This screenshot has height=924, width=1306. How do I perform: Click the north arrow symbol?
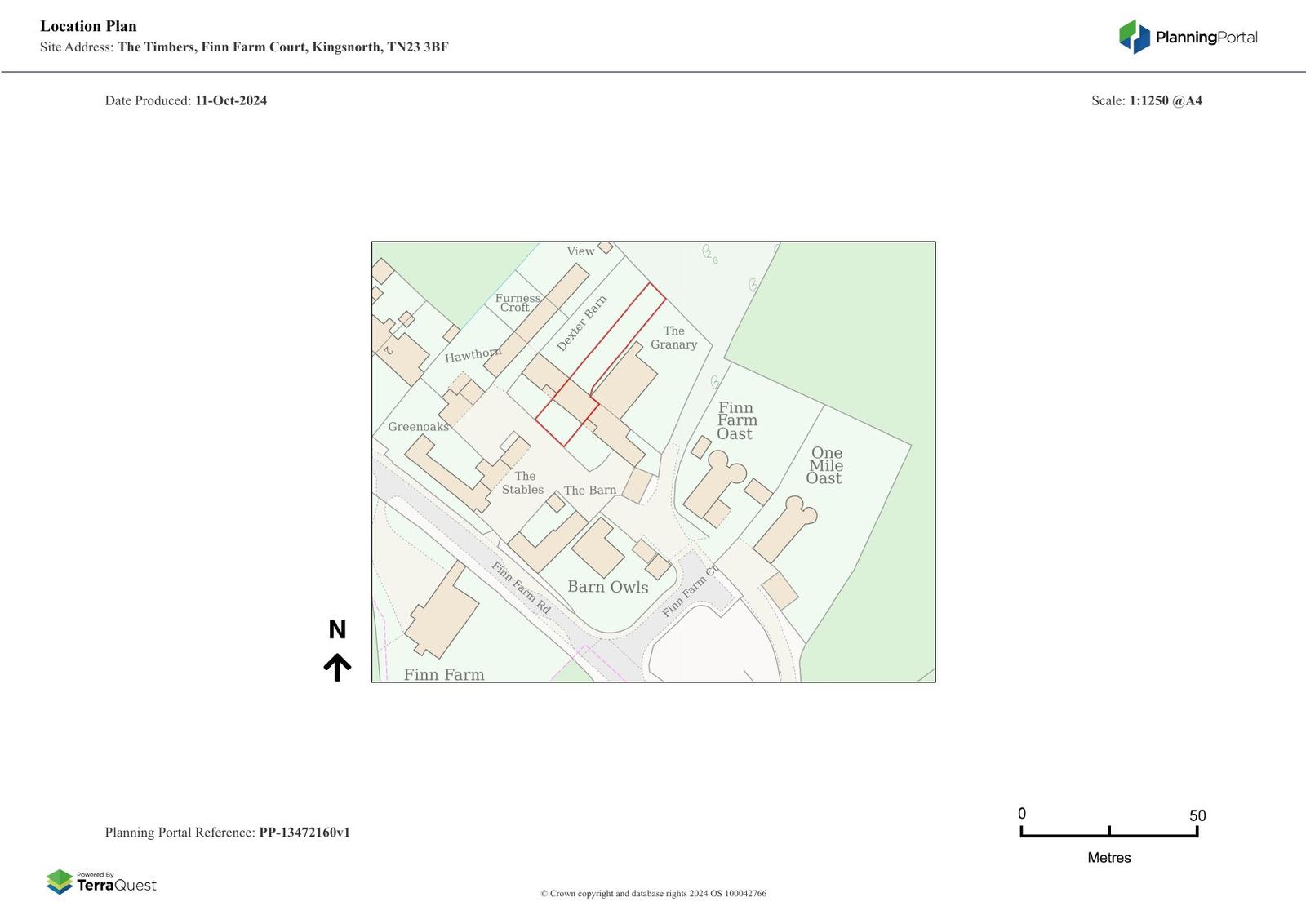click(x=337, y=667)
